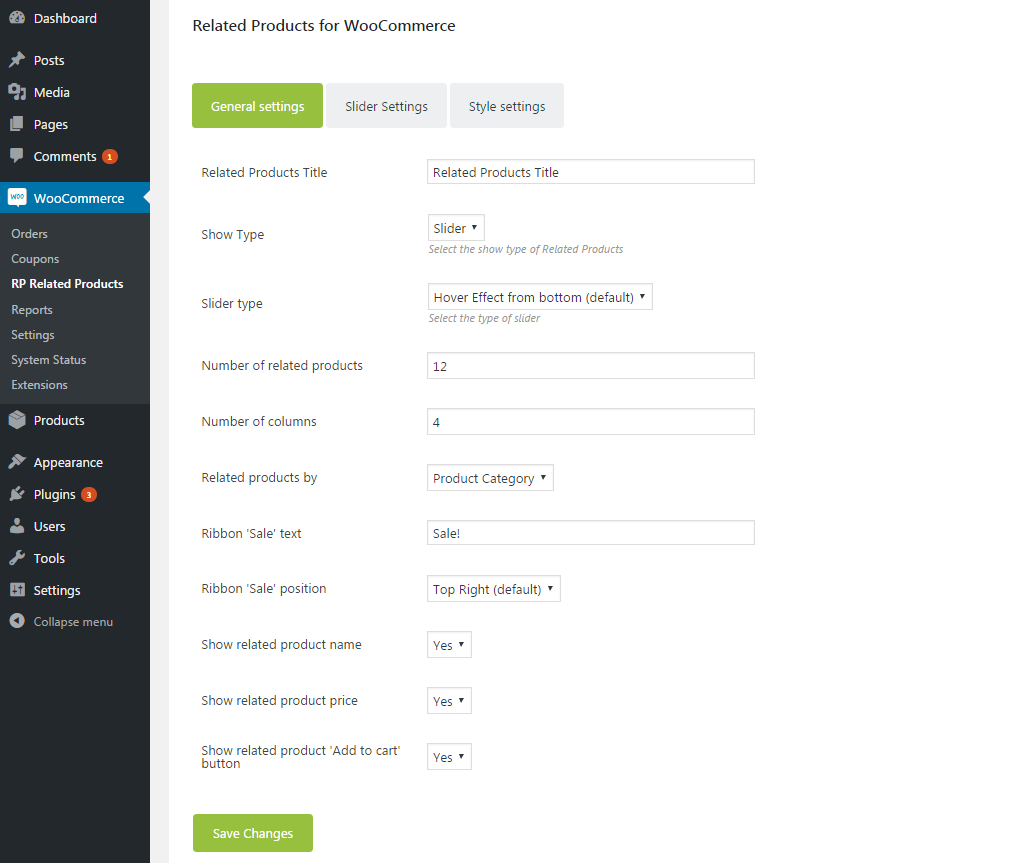Viewport: 1020px width, 863px height.
Task: Open Show related product name dropdown
Action: click(449, 644)
